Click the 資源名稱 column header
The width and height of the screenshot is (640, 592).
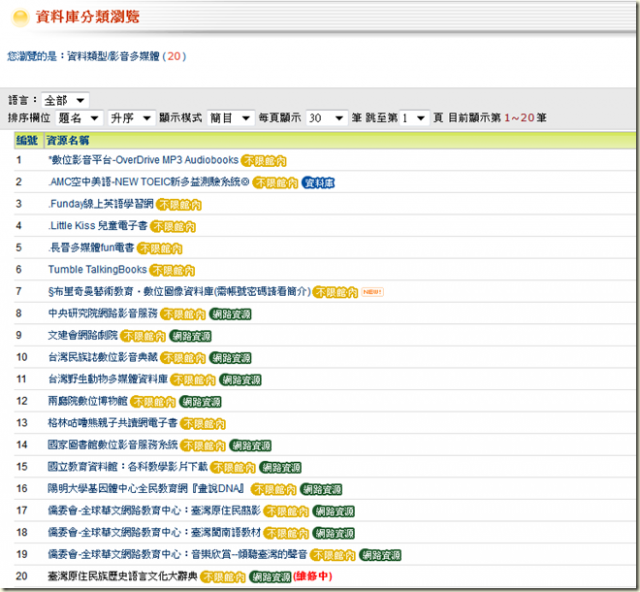68,140
